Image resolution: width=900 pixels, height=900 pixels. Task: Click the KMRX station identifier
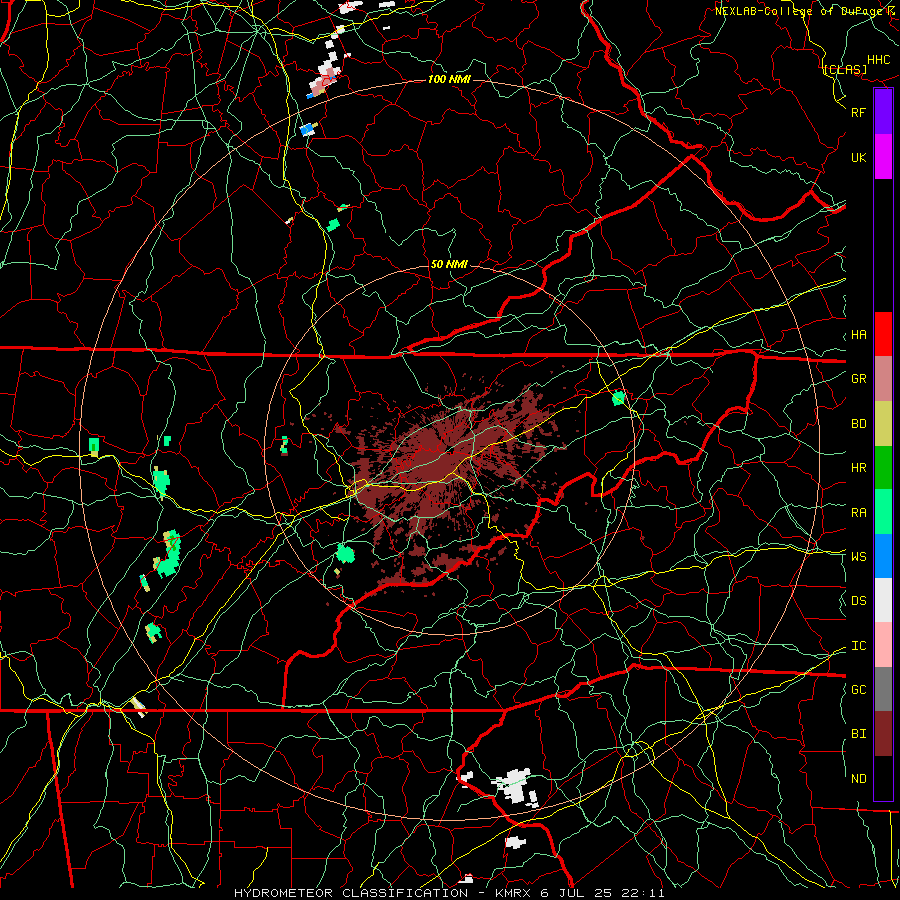(x=513, y=893)
